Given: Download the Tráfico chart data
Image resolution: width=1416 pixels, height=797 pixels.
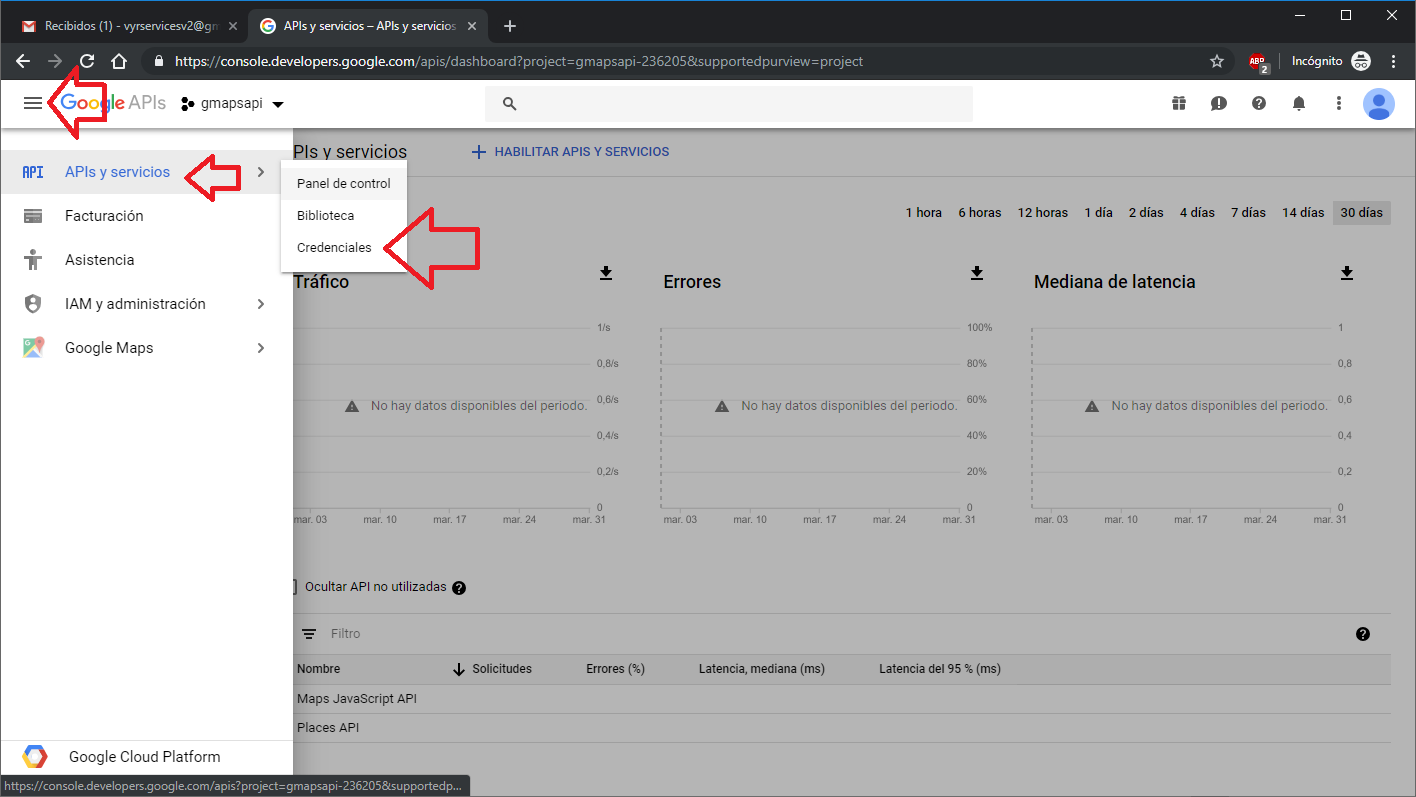Looking at the screenshot, I should (606, 273).
